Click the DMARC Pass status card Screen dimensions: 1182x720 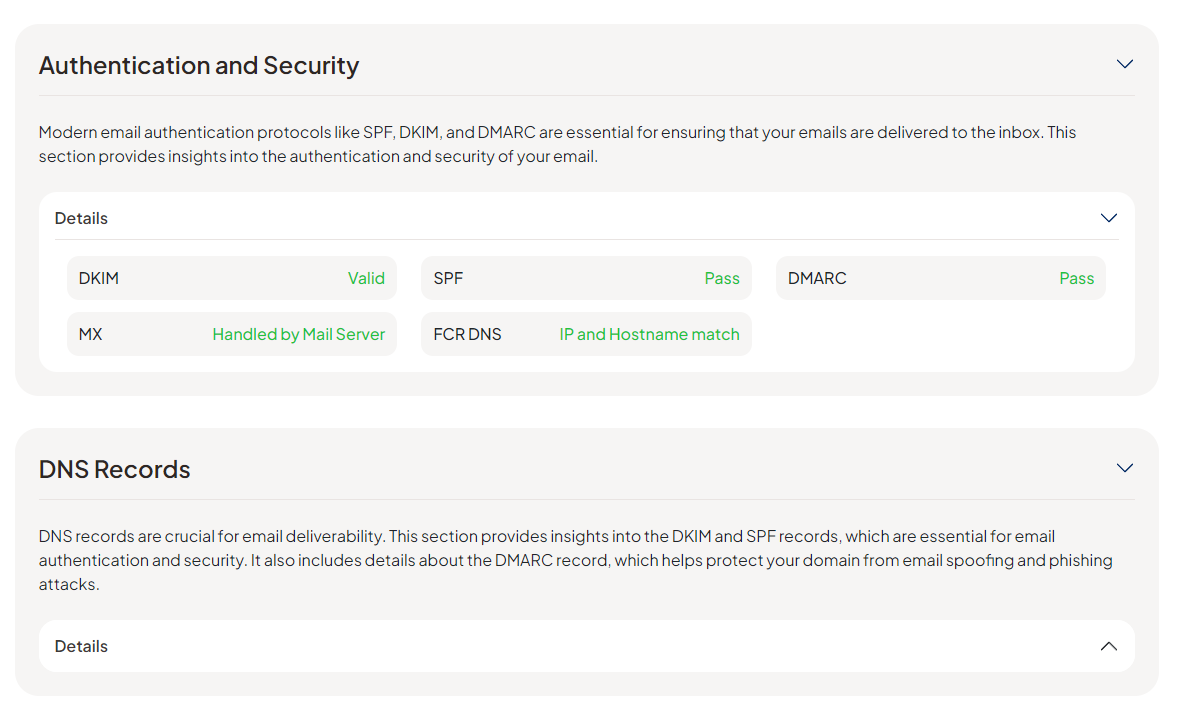coord(940,278)
